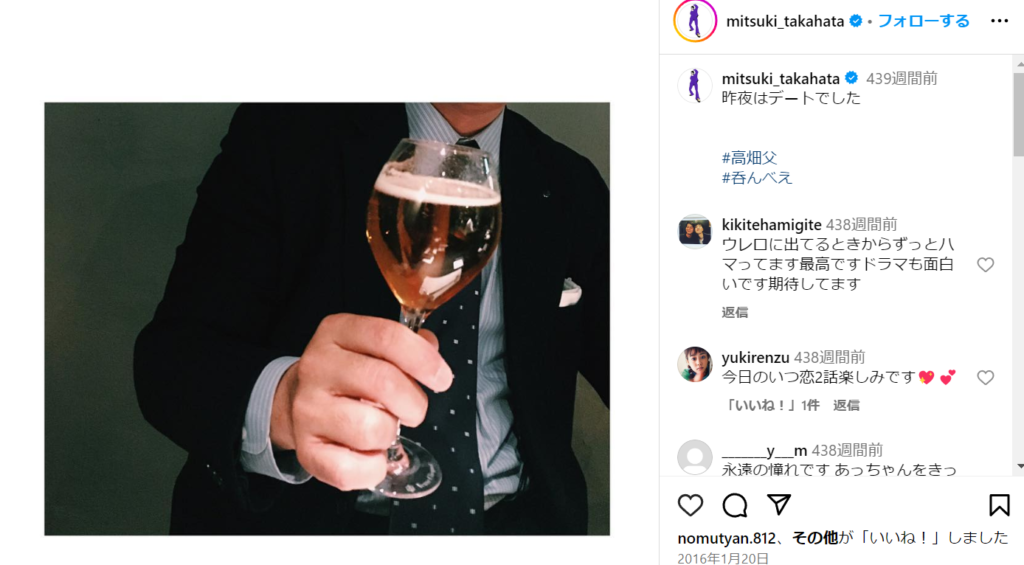Reply to kikitehamigite comment via 返信
This screenshot has width=1024, height=565.
coord(735,312)
